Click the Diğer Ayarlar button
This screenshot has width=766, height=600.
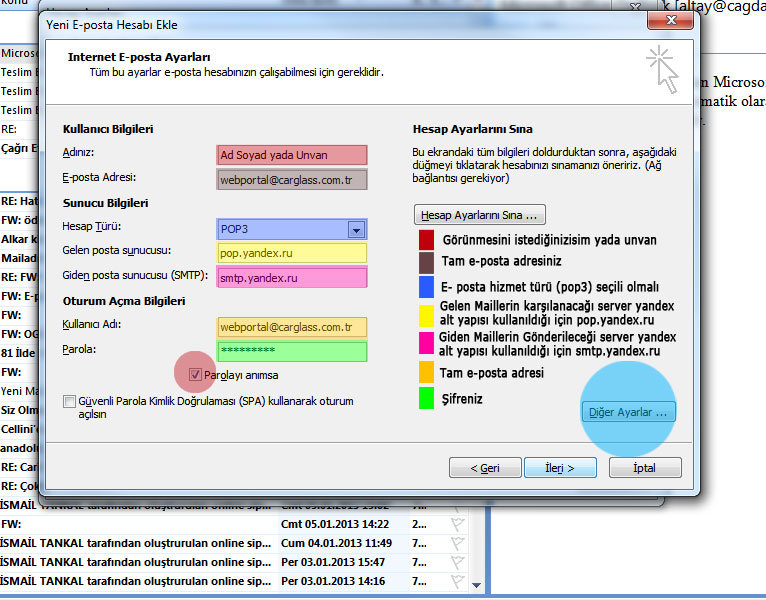pyautogui.click(x=628, y=412)
